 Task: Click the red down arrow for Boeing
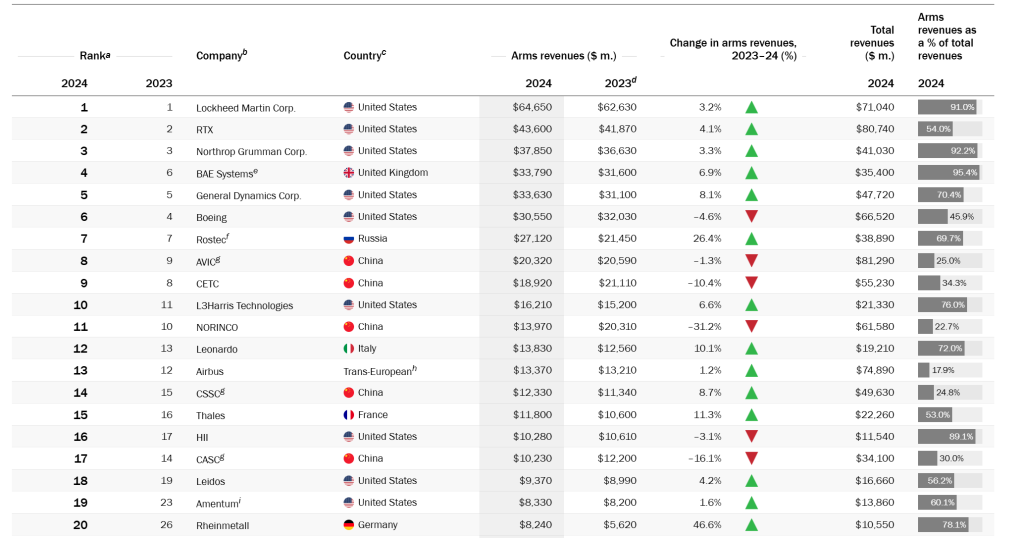click(751, 217)
